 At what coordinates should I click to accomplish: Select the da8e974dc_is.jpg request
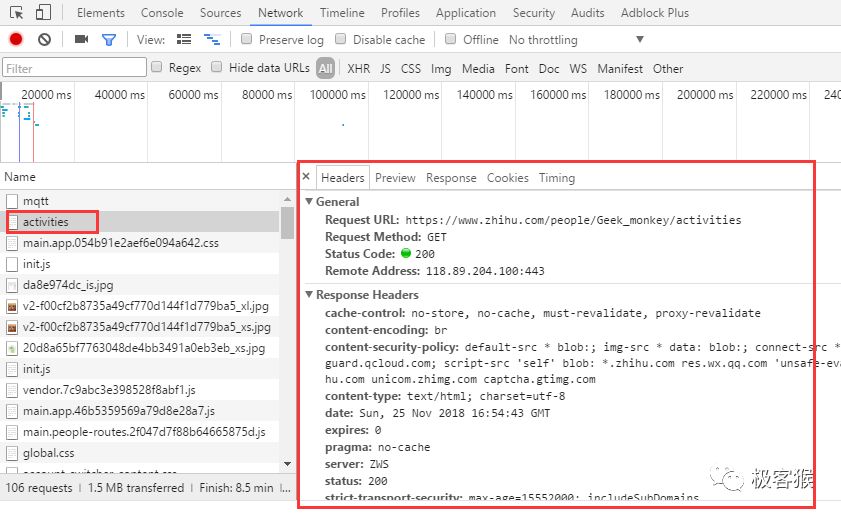coord(139,285)
